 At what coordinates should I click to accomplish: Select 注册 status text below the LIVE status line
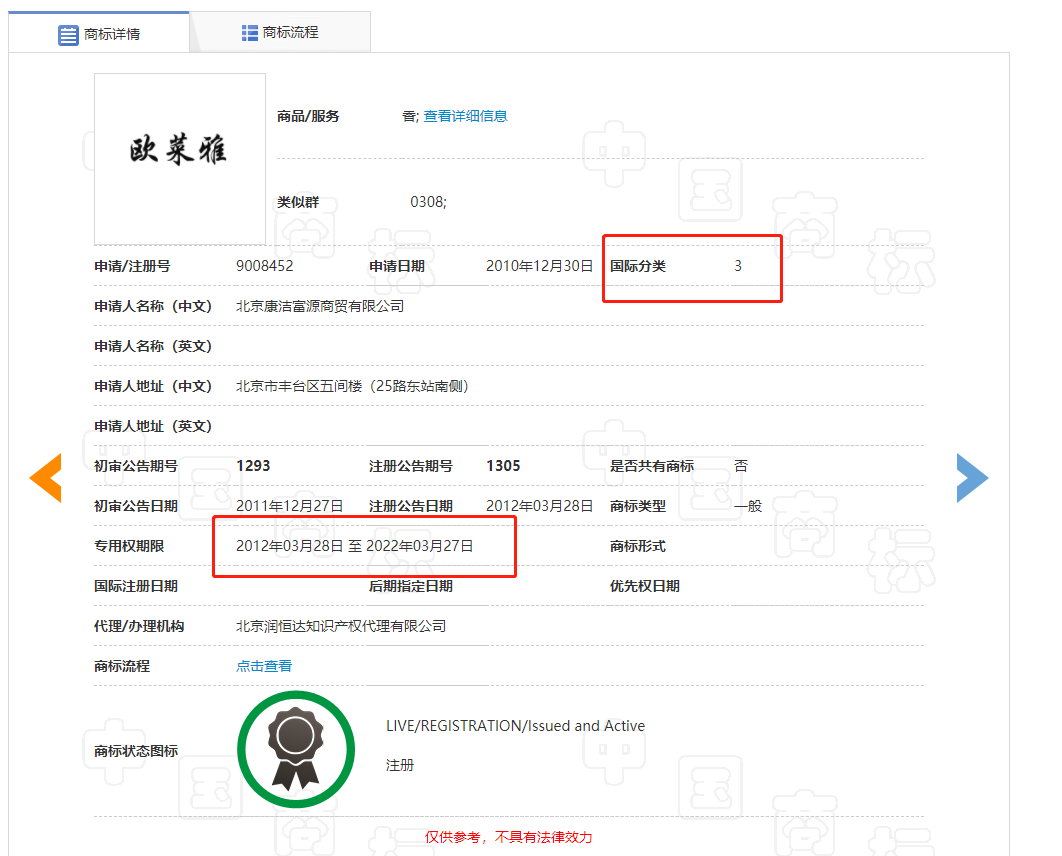[400, 765]
